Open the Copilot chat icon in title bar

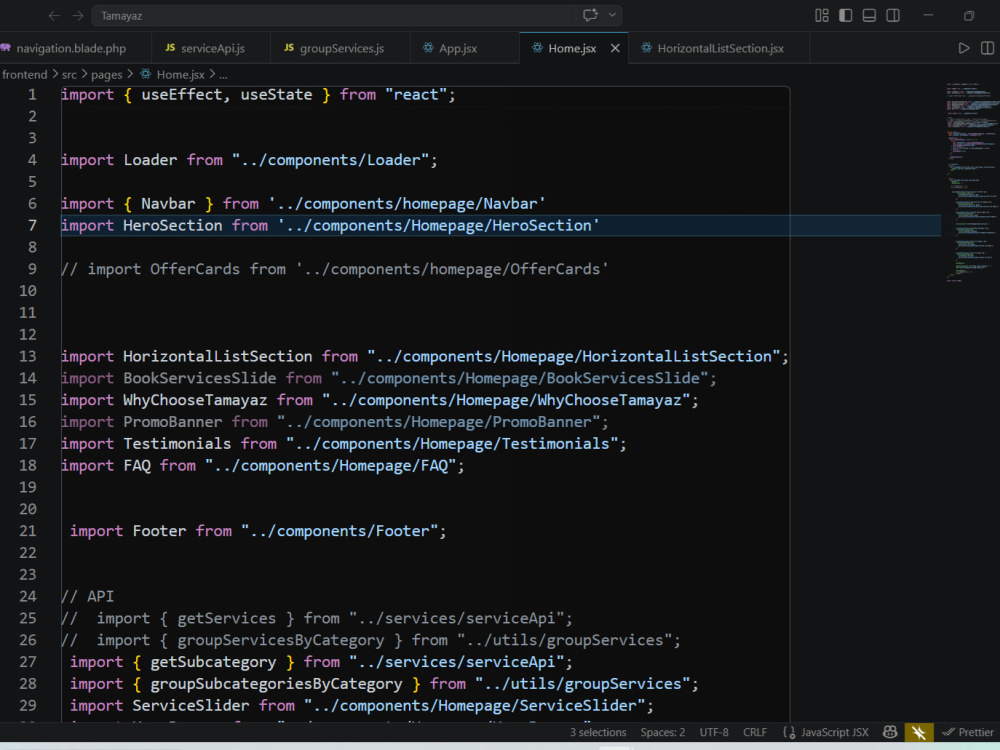point(591,15)
